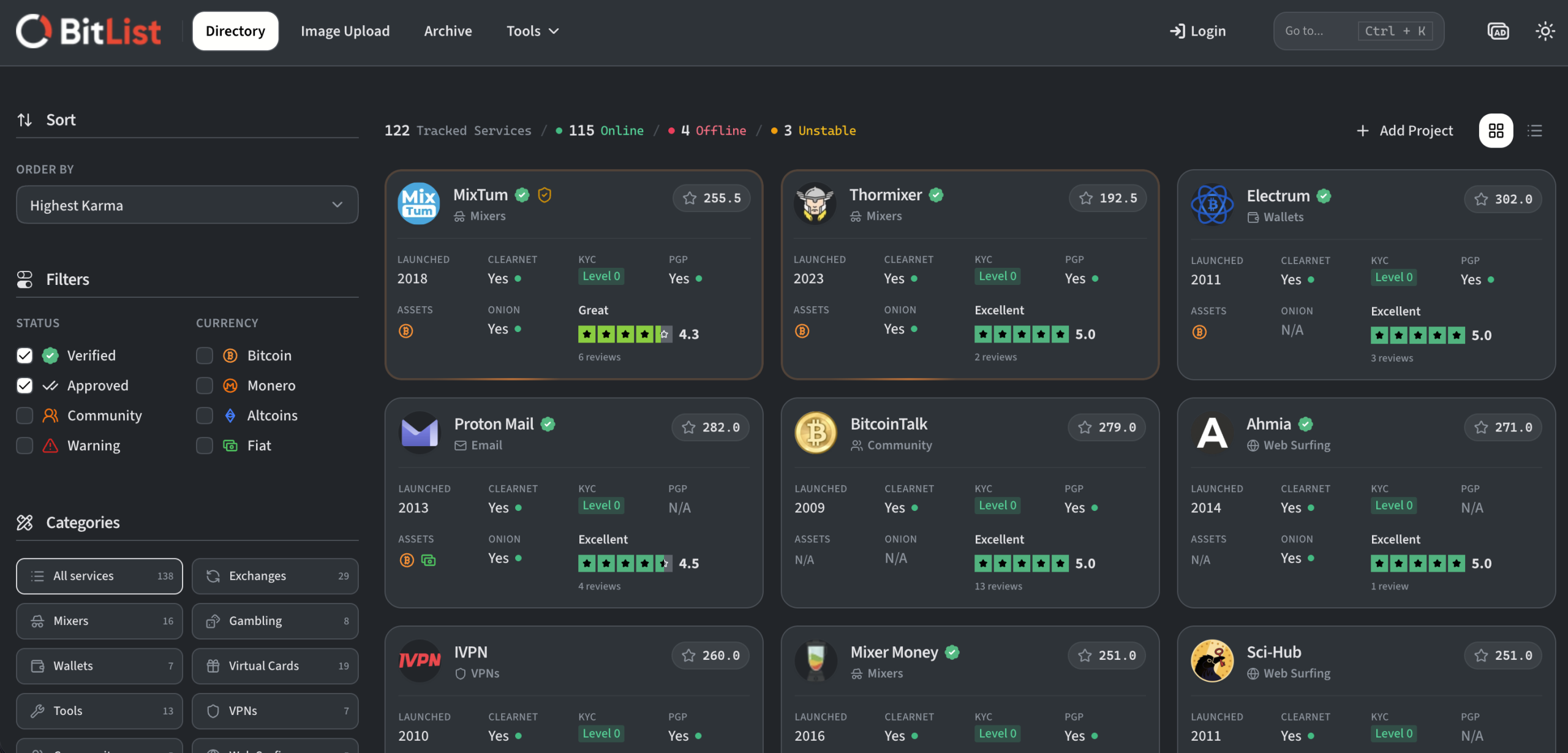This screenshot has width=1568, height=753.
Task: Click Add Project button
Action: tap(1404, 131)
